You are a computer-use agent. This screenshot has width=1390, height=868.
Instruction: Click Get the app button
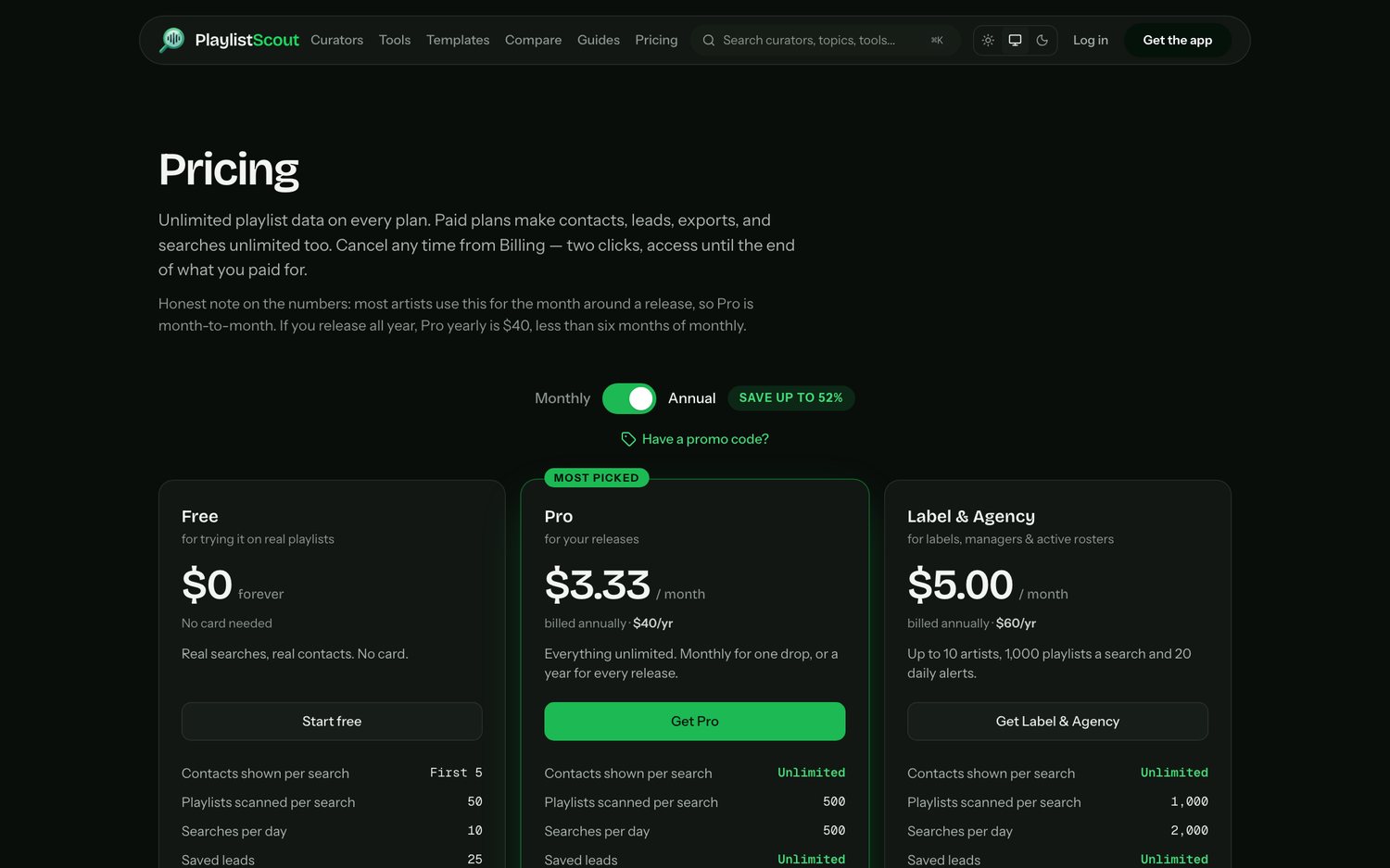[x=1178, y=40]
